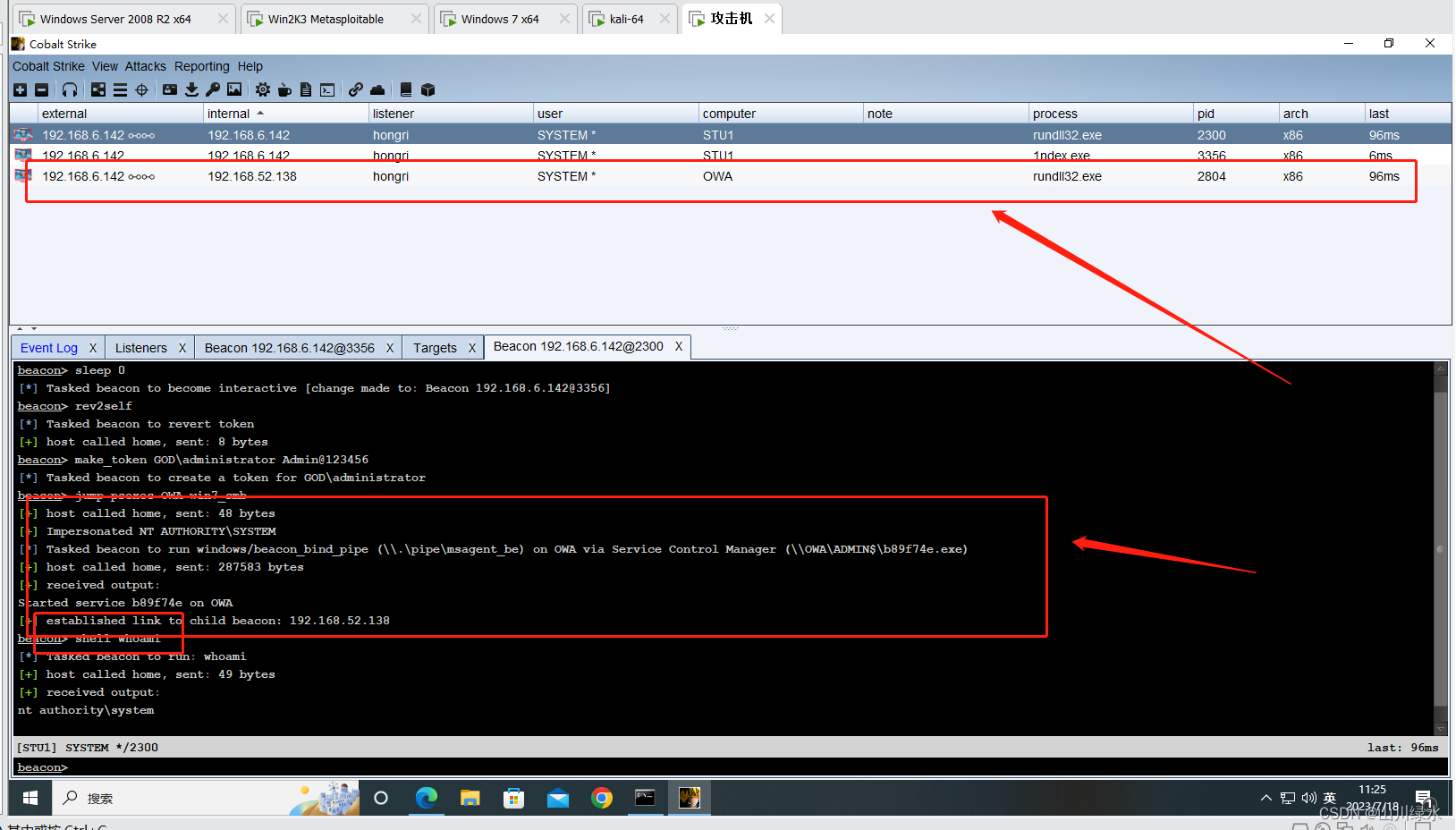The width and height of the screenshot is (1456, 830).
Task: Open the Help menu
Action: point(250,66)
